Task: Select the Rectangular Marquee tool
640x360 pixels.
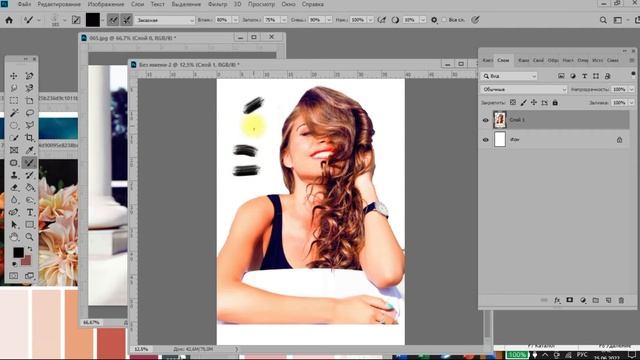Action: [14, 100]
